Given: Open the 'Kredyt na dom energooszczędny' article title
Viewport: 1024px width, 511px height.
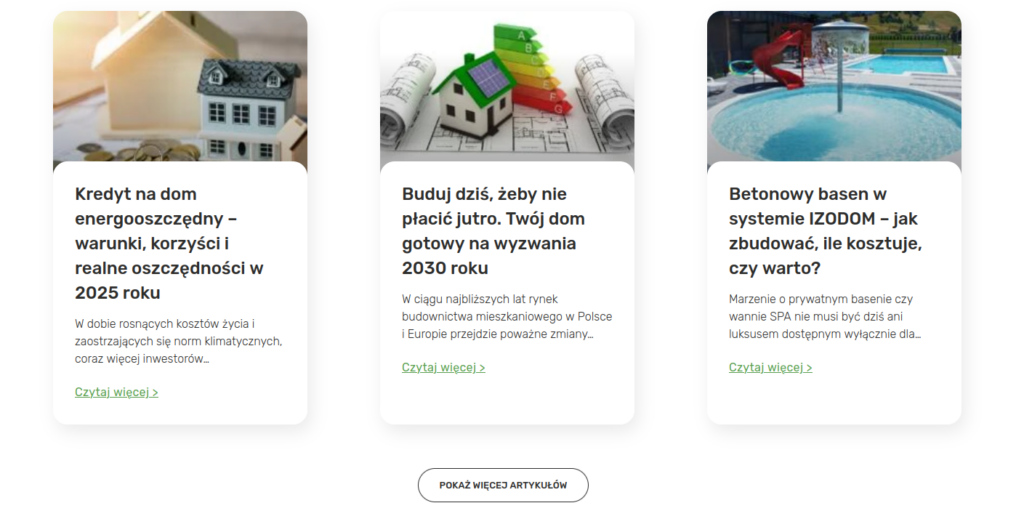Looking at the screenshot, I should tap(169, 244).
